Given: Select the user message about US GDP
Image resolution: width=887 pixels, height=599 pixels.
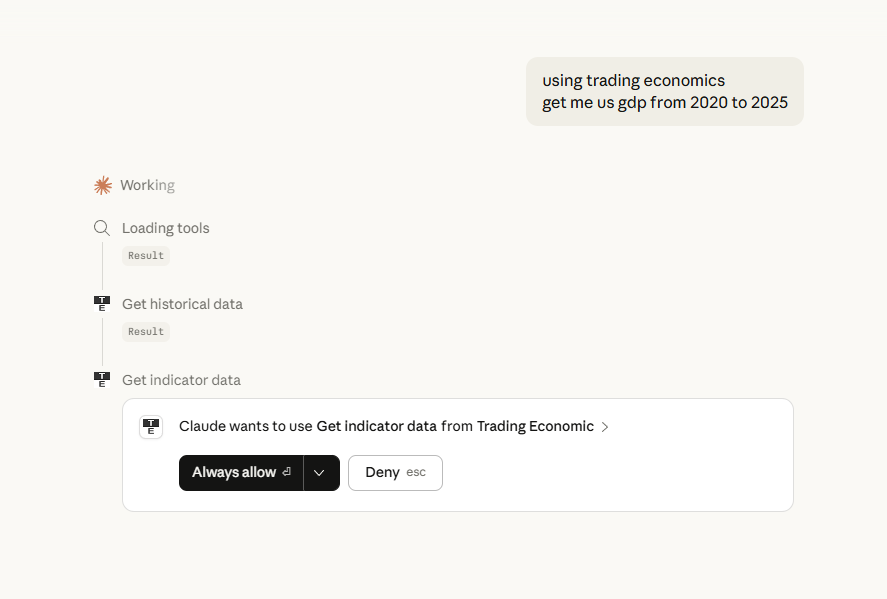Looking at the screenshot, I should 664,90.
